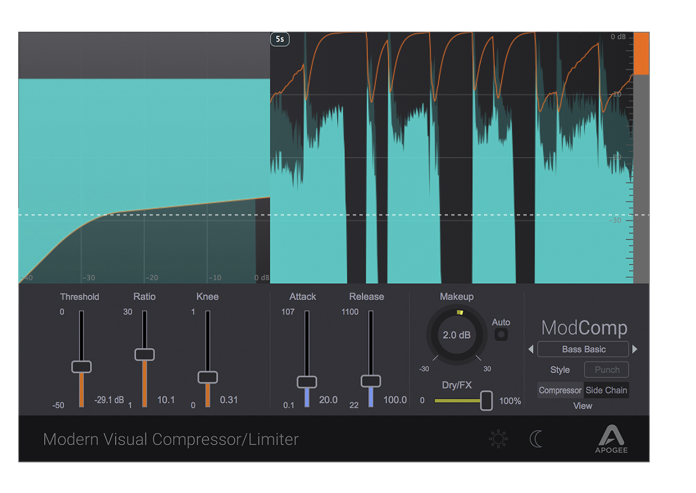Click the Knee slider handle
Viewport: 696px width, 493px height.
(x=208, y=377)
